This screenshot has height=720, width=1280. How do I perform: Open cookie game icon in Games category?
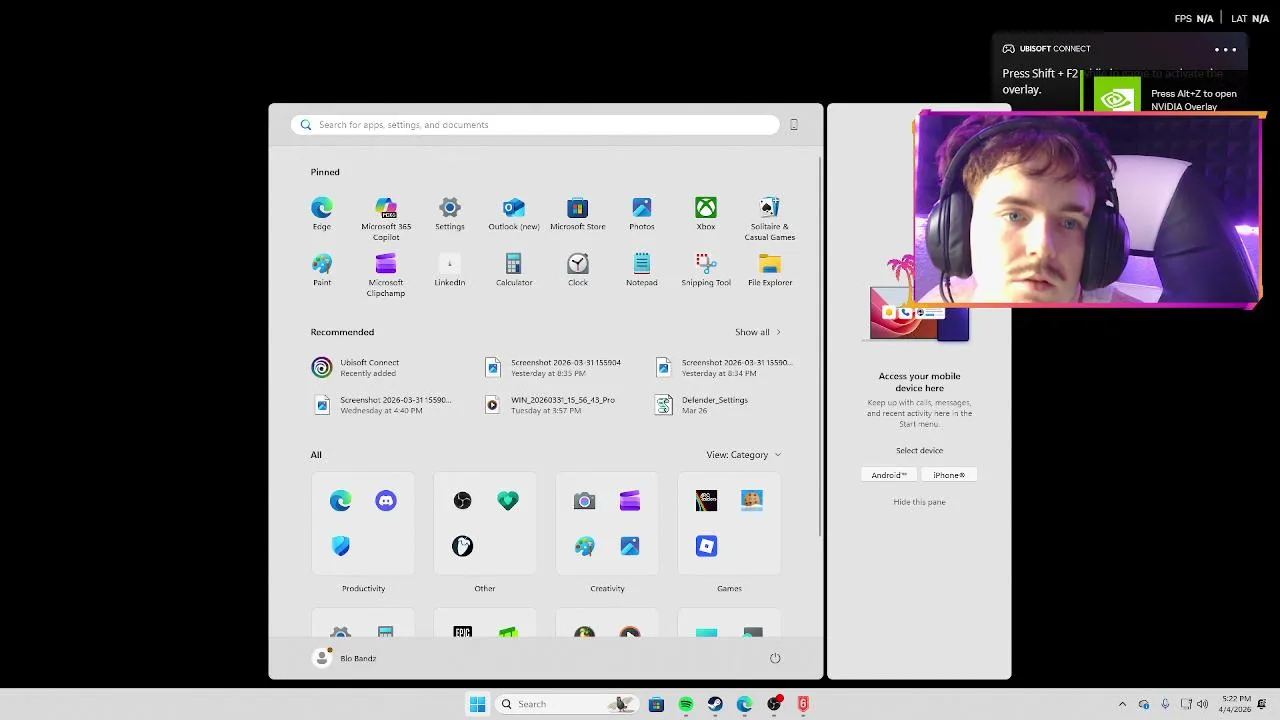752,500
